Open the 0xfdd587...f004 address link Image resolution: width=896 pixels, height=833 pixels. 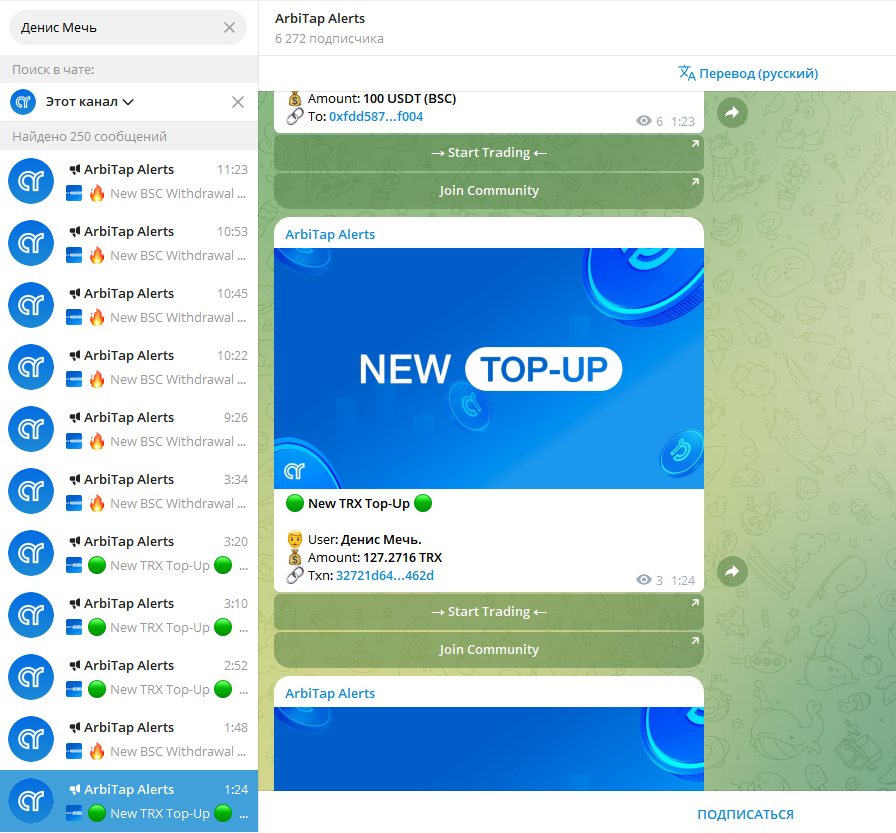(x=376, y=117)
